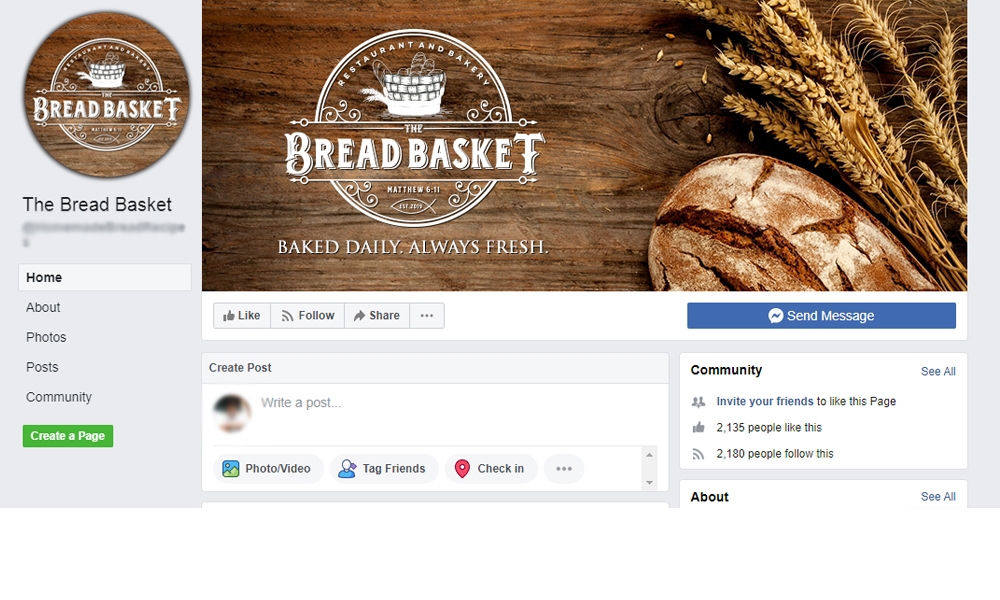
Task: Send a message via Messenger button
Action: click(x=821, y=316)
